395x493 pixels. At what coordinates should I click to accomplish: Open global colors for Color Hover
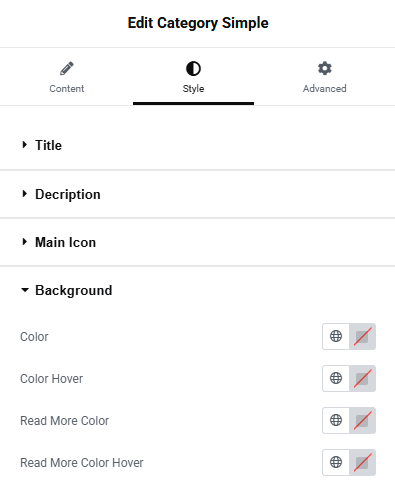click(336, 378)
